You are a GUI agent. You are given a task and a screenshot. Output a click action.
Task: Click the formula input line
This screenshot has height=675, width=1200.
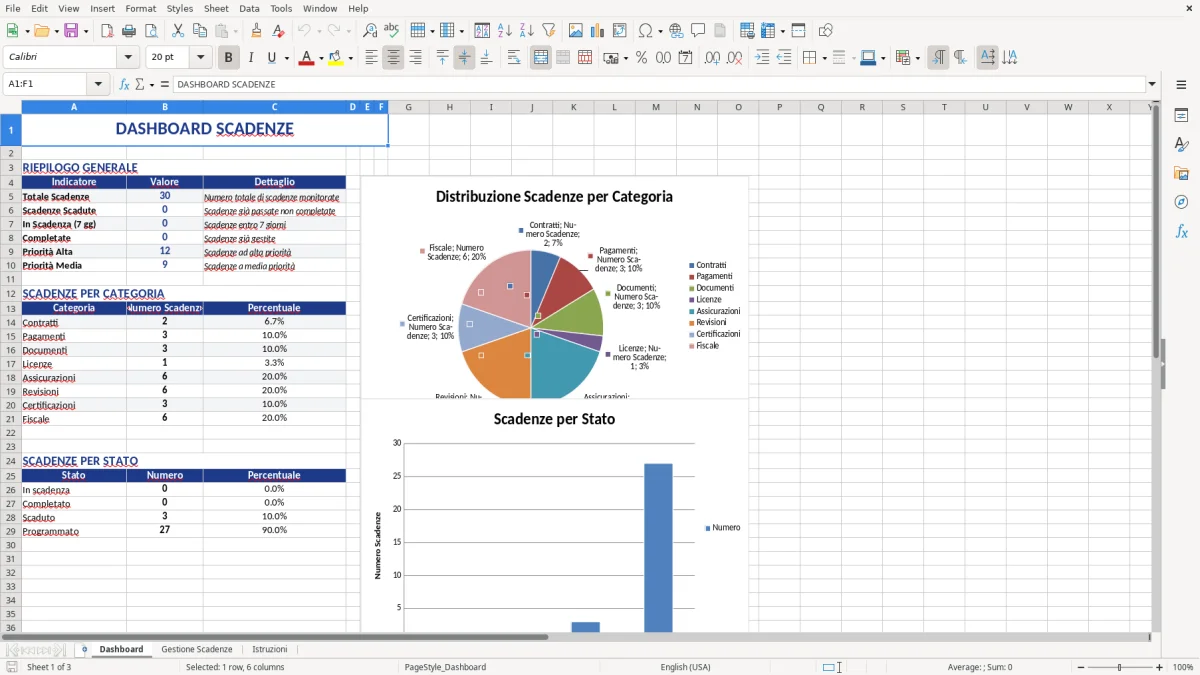[659, 84]
